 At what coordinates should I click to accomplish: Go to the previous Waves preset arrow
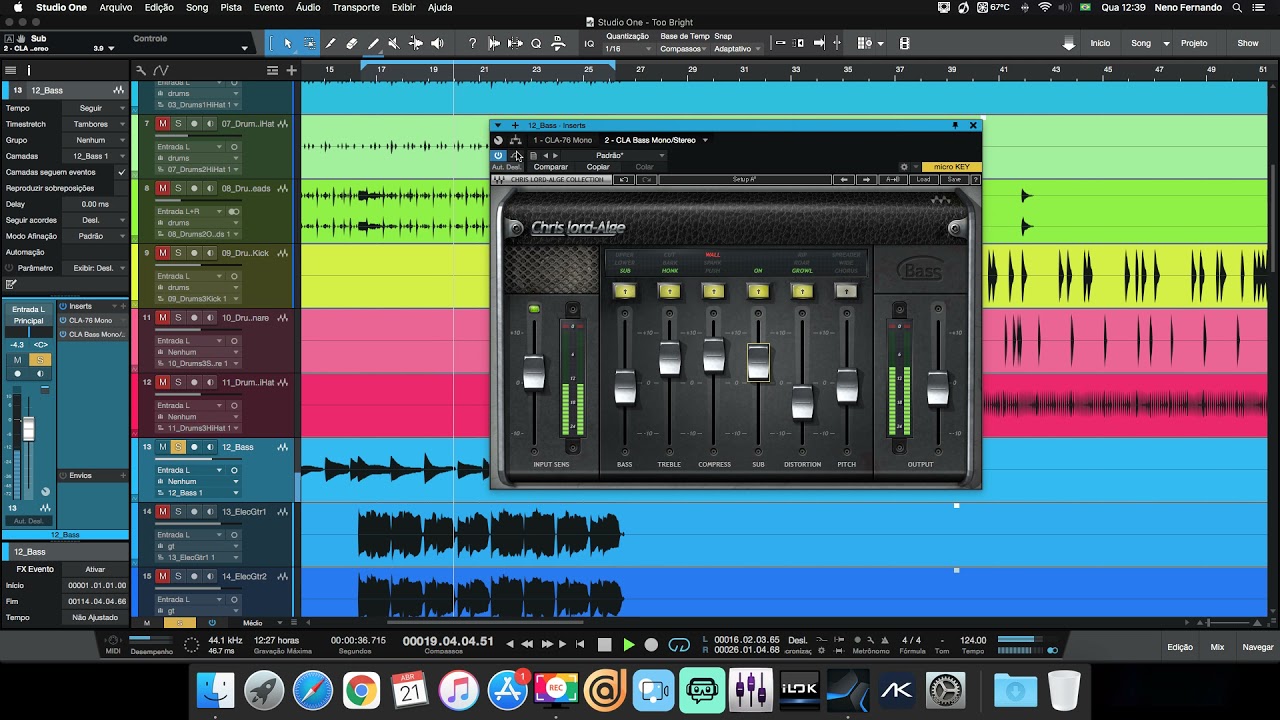(845, 180)
